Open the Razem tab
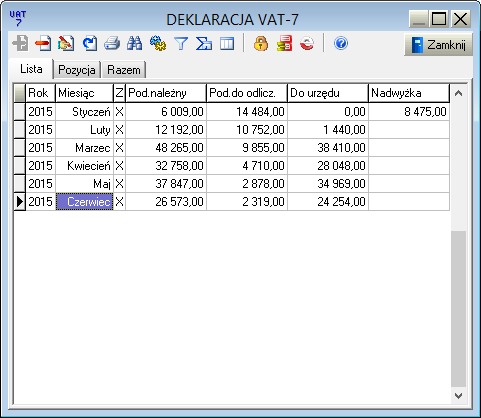The height and width of the screenshot is (418, 481). pyautogui.click(x=124, y=70)
